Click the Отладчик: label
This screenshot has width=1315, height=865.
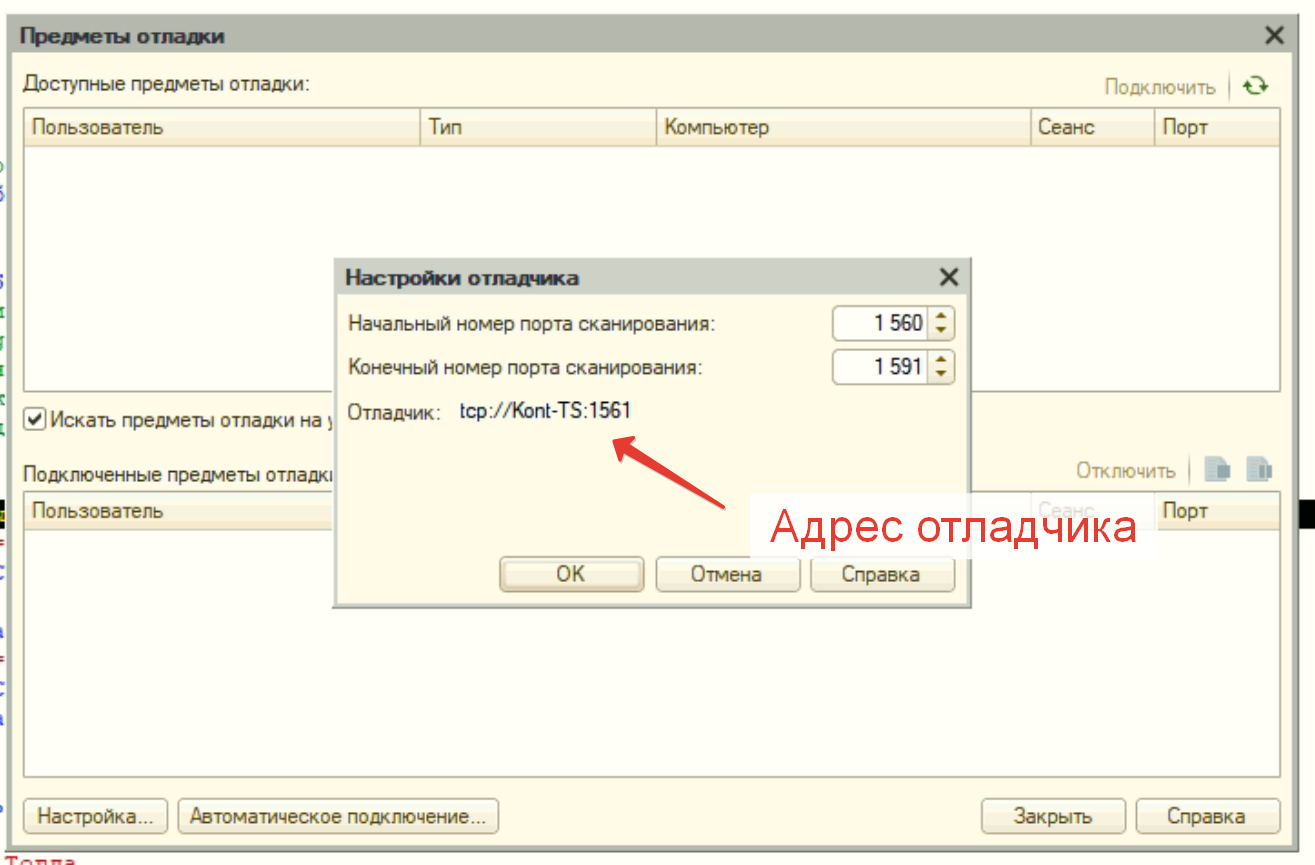click(394, 411)
